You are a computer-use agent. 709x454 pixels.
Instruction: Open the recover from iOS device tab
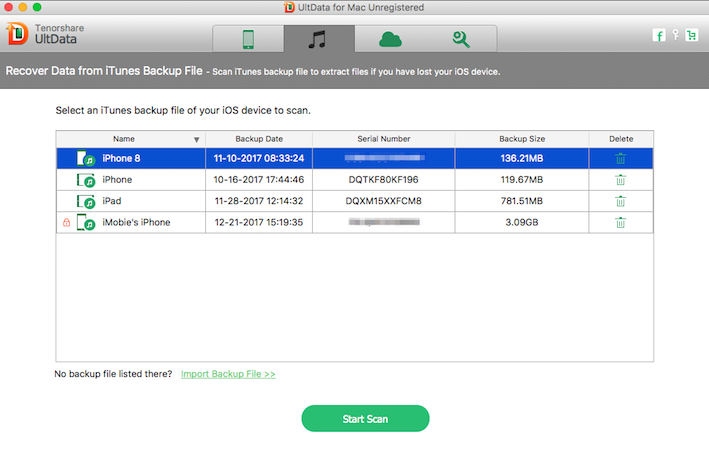(248, 39)
